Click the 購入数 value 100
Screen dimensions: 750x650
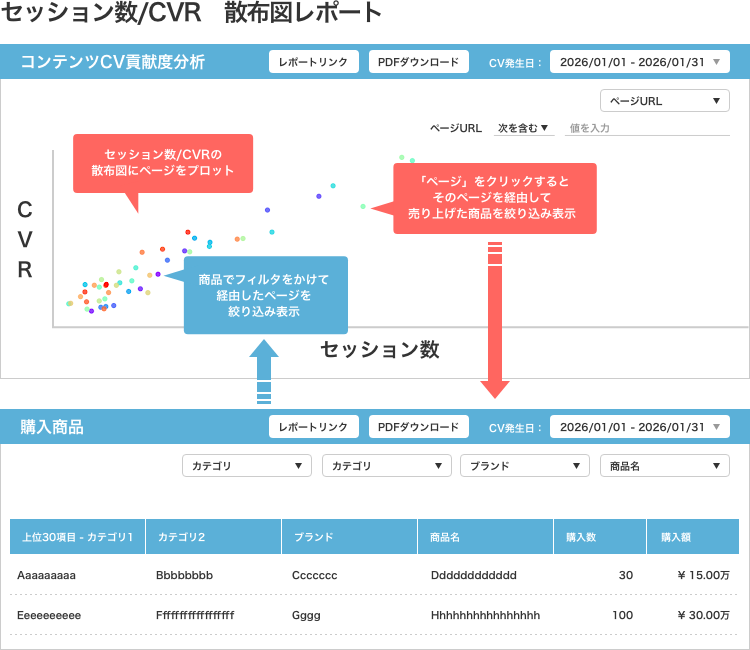[622, 615]
